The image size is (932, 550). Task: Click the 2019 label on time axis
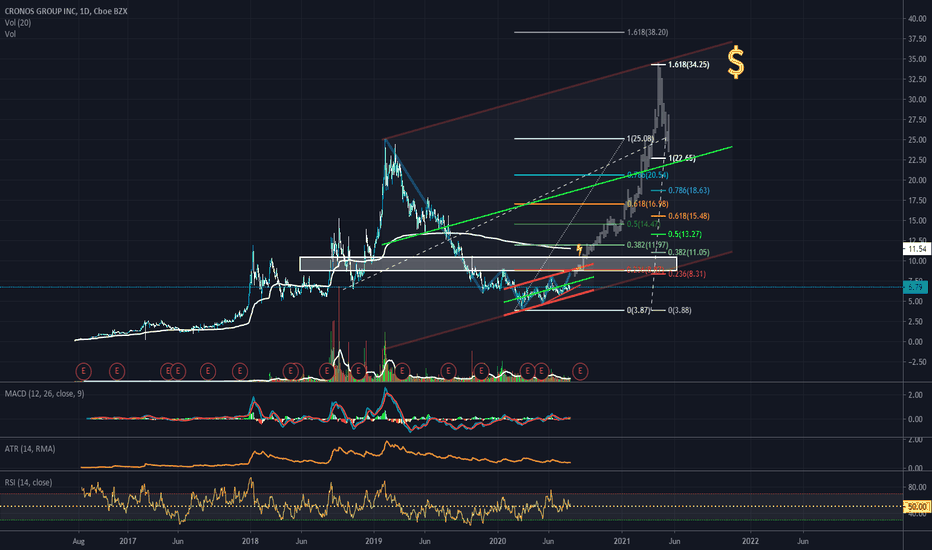(x=374, y=541)
